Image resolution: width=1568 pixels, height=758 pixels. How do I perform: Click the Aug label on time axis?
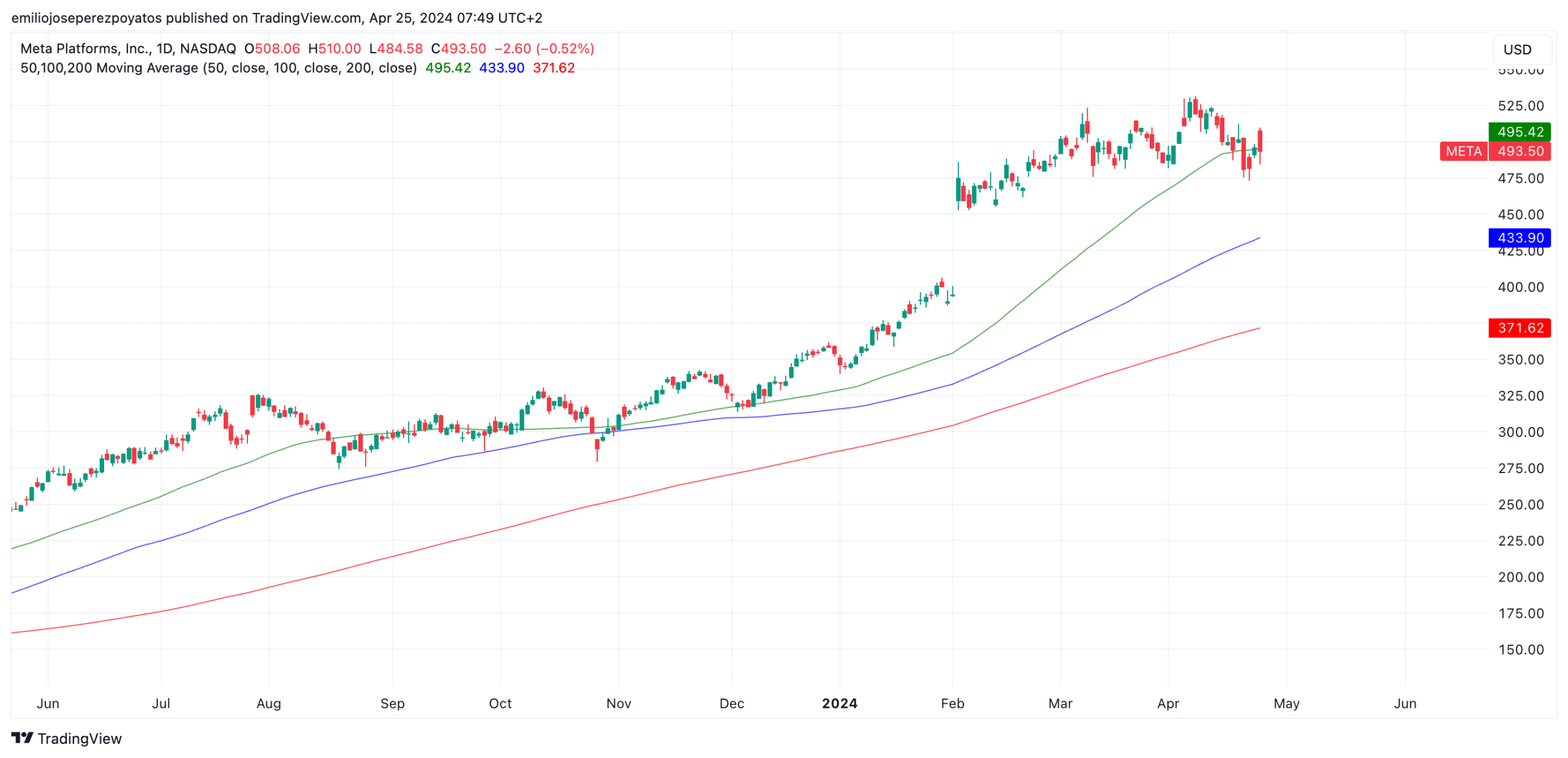[269, 703]
